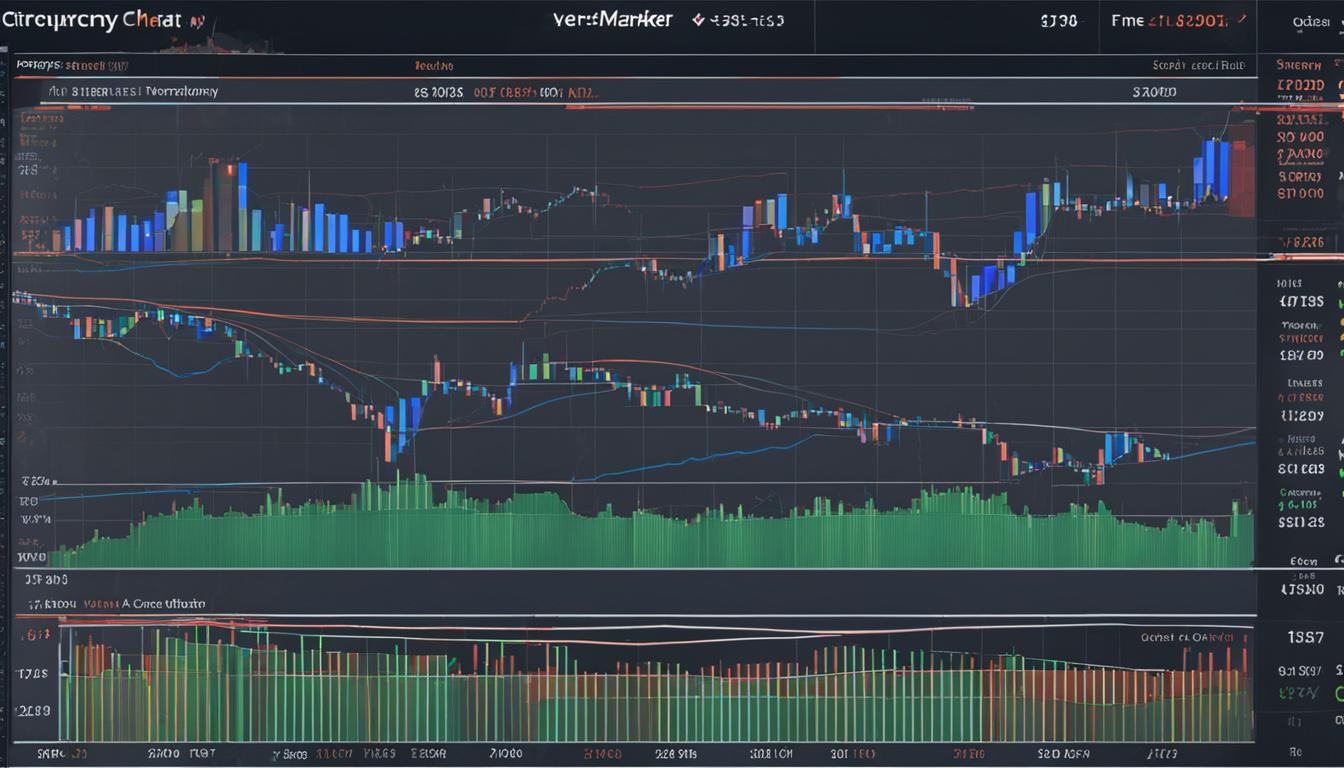Select the Sinerh header in the right panel
The height and width of the screenshot is (768, 1344).
point(1300,65)
